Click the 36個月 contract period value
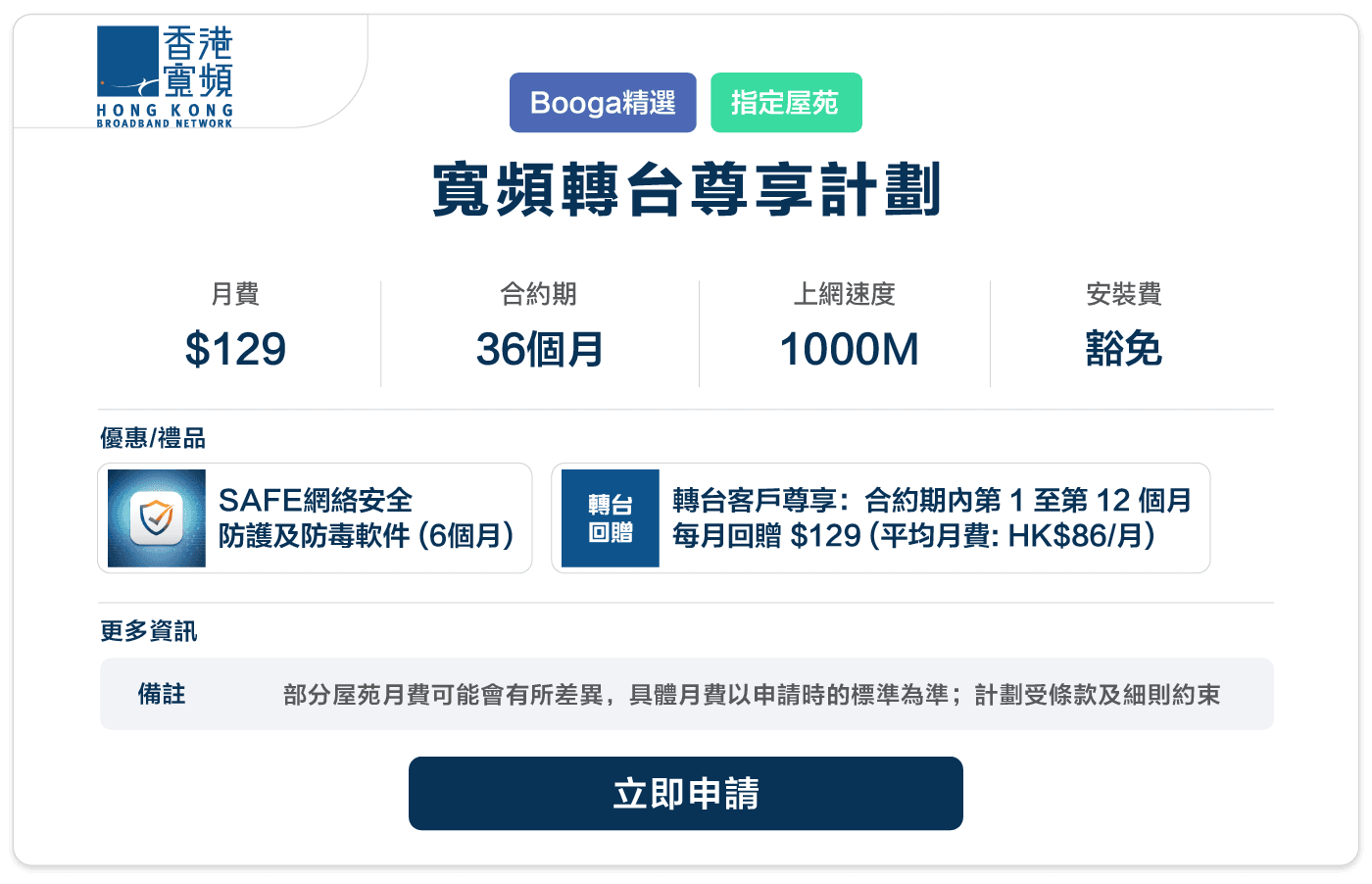Image resolution: width=1372 pixels, height=884 pixels. (539, 350)
